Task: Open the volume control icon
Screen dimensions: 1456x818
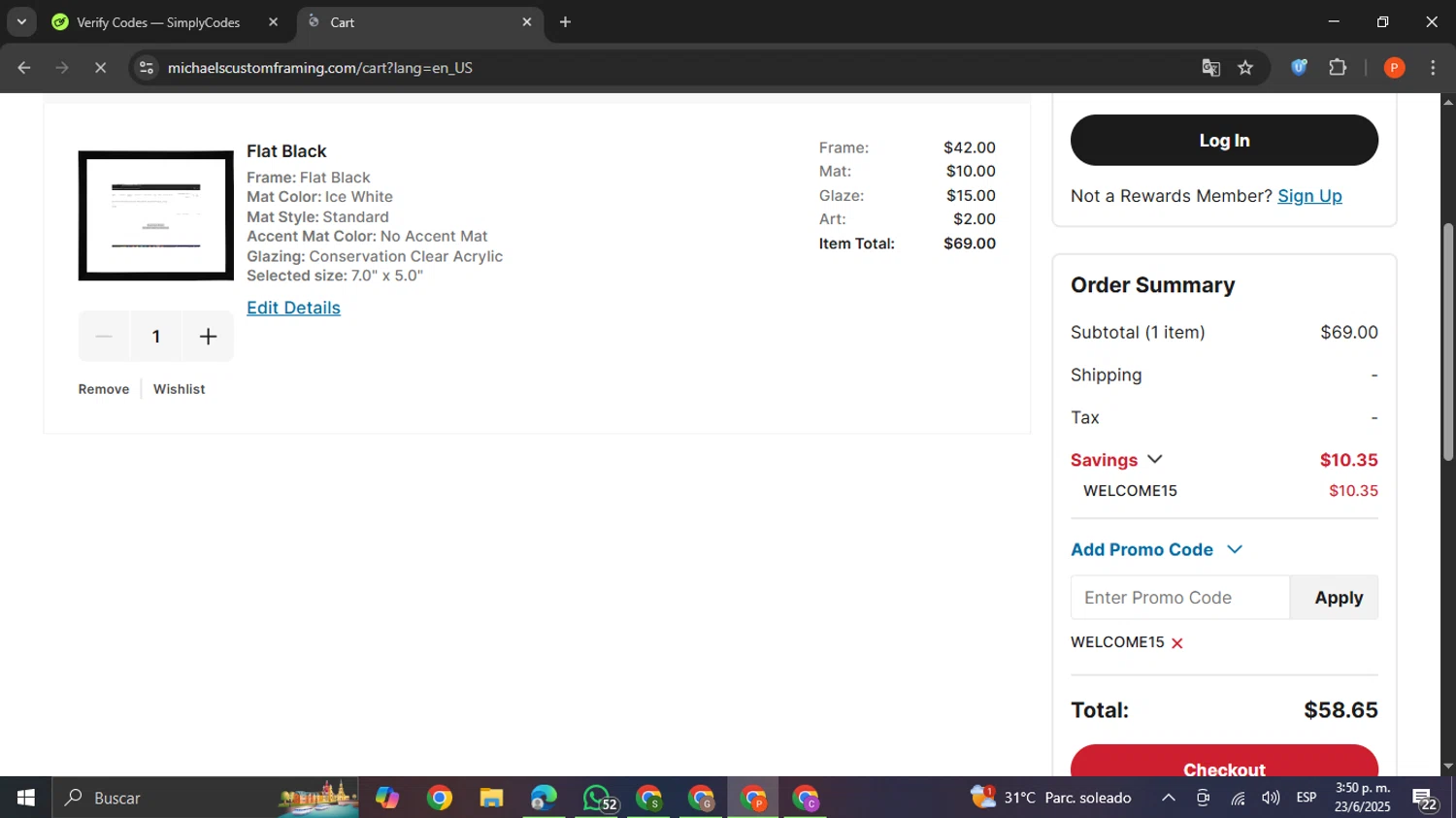Action: (1271, 798)
